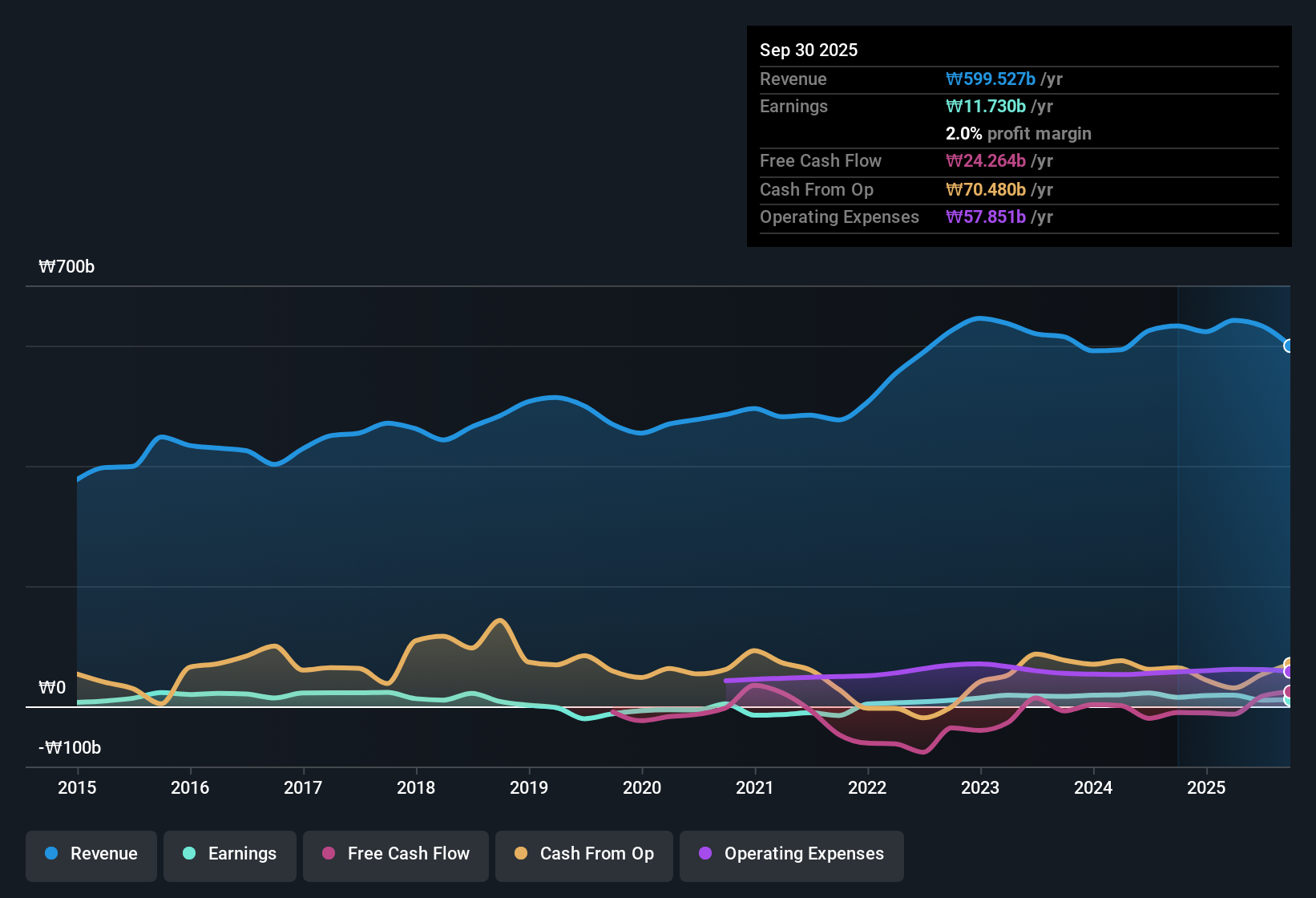The width and height of the screenshot is (1316, 898).
Task: Click the ₩599.527b revenue value
Action: coord(992,79)
